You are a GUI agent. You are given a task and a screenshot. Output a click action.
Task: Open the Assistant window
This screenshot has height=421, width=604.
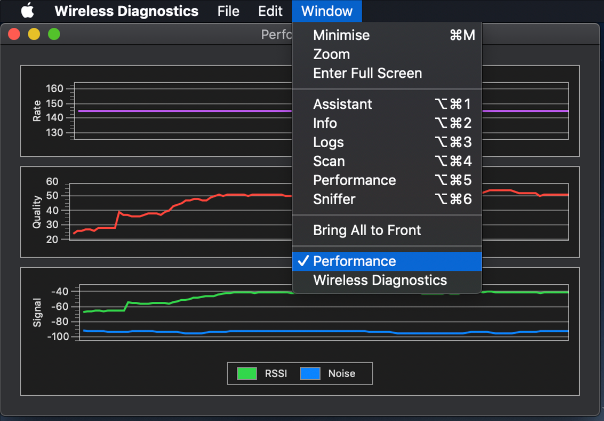387,104
